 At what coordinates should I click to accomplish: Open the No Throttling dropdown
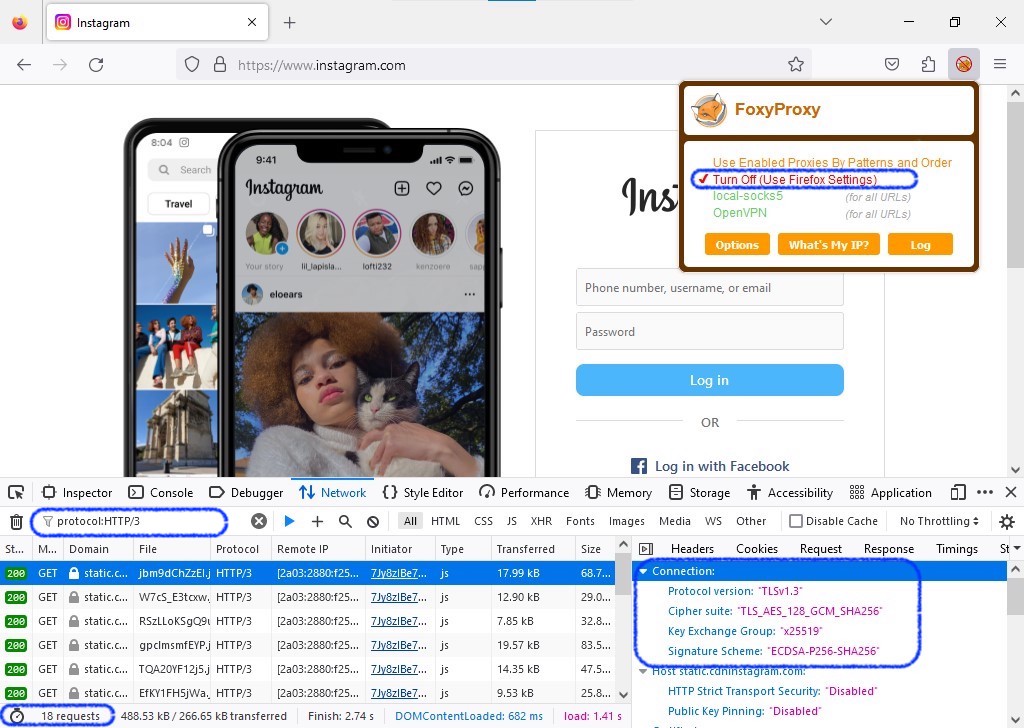click(x=939, y=521)
